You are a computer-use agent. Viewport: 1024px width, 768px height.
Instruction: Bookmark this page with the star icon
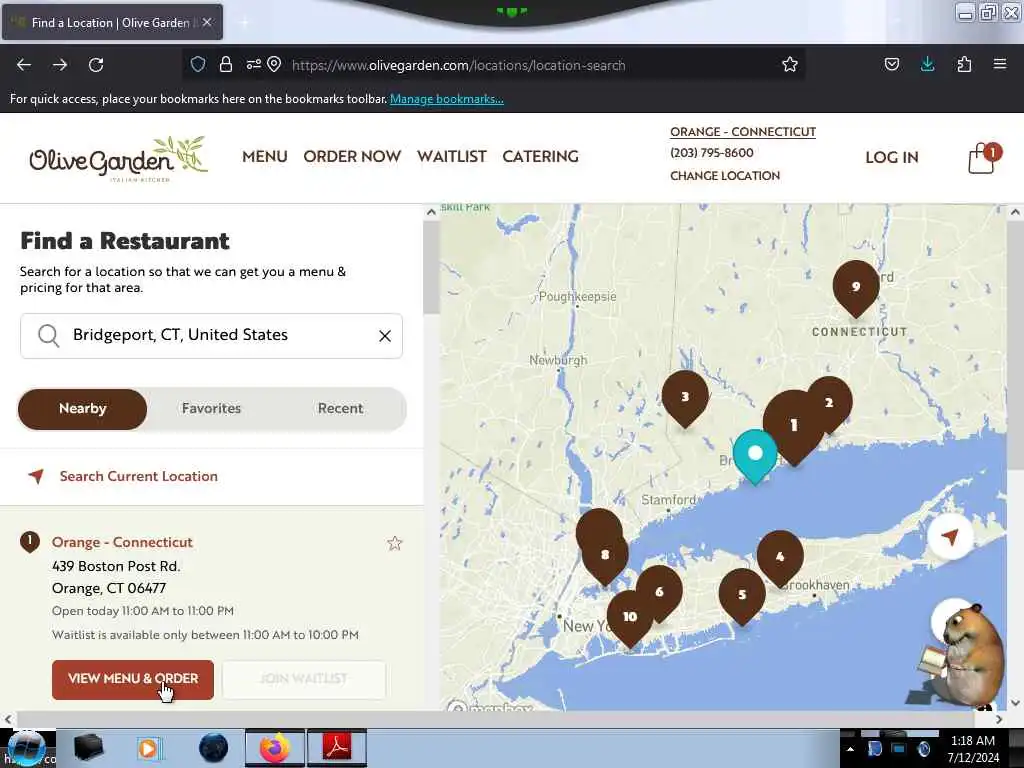point(790,65)
